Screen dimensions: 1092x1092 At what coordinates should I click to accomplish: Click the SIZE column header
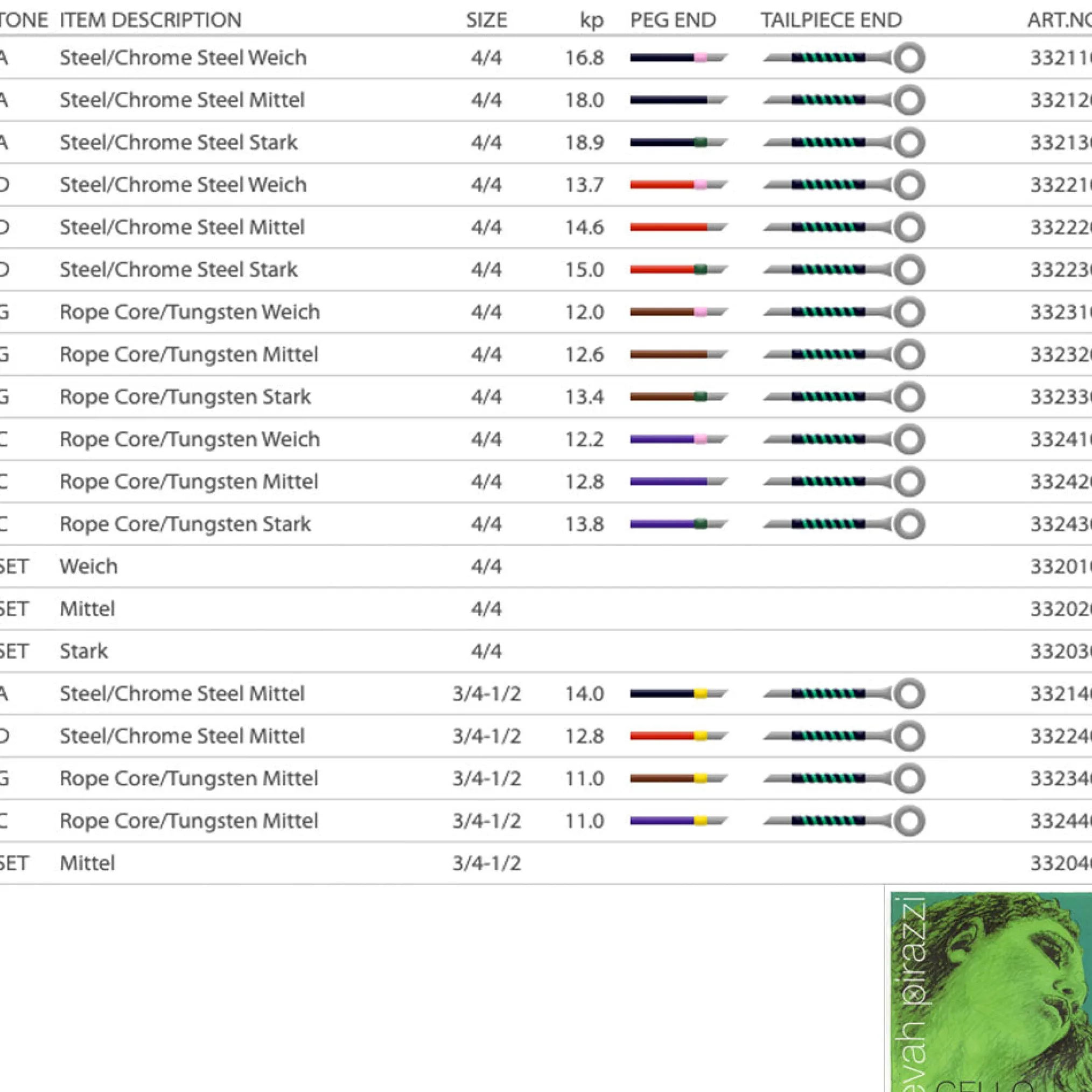(486, 20)
